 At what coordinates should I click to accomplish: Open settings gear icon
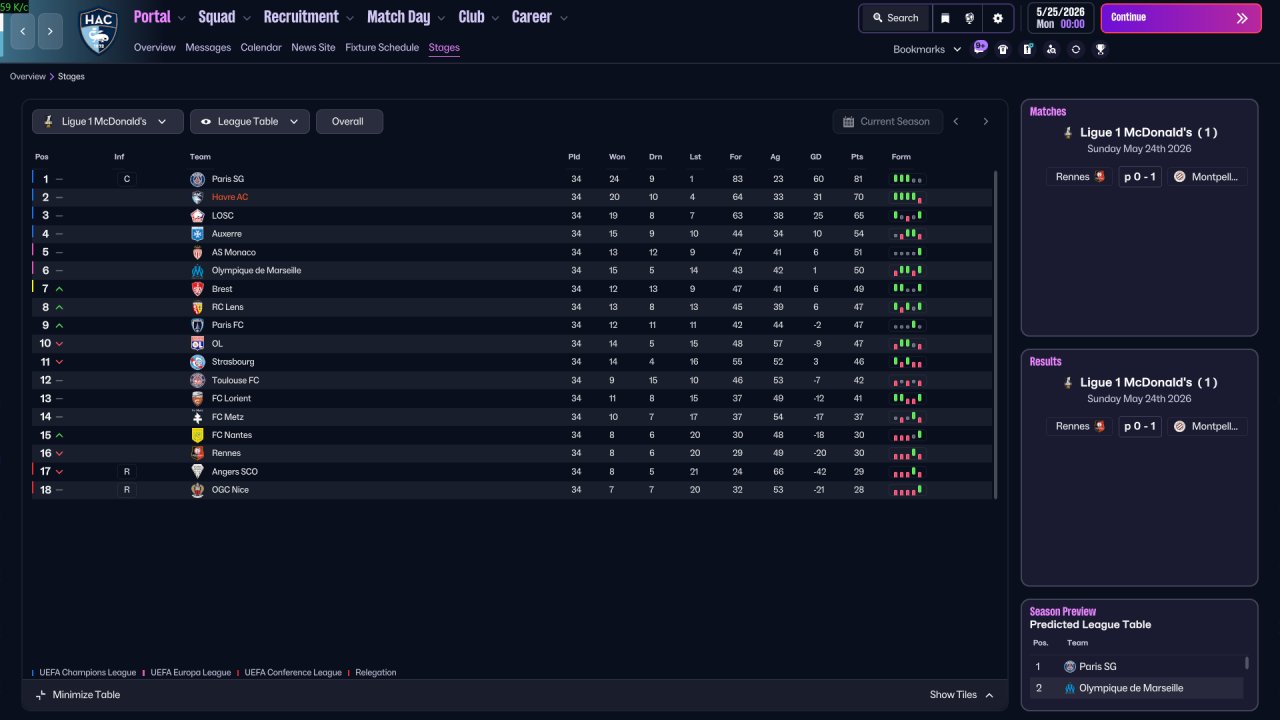(x=997, y=18)
